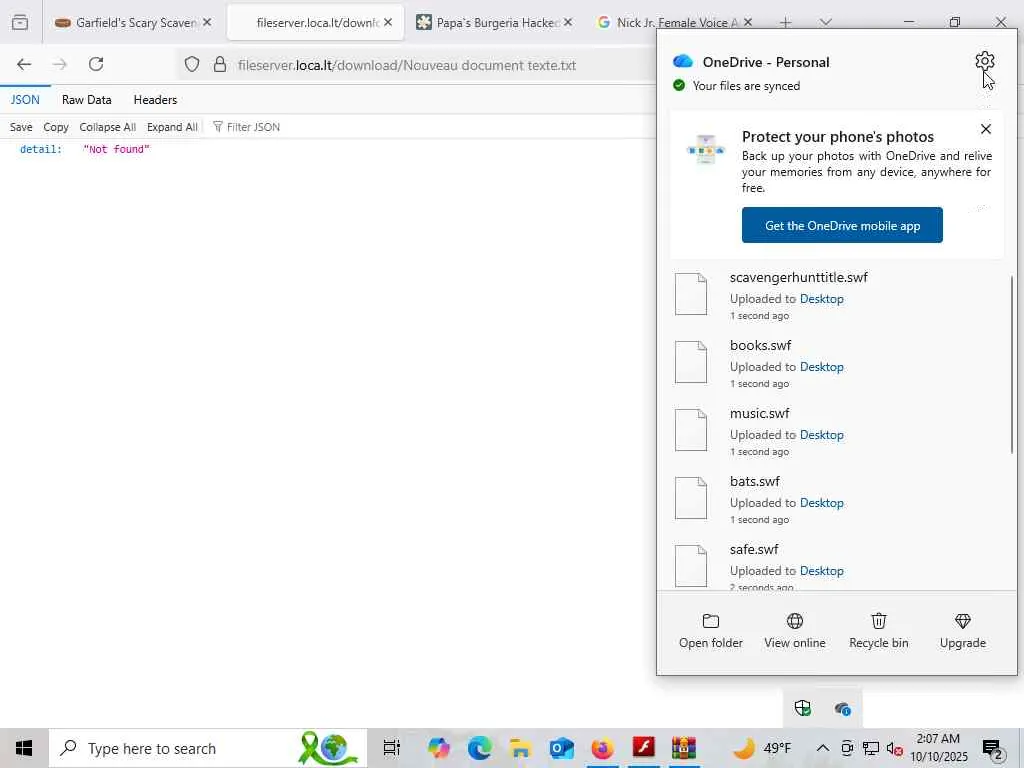Image resolution: width=1024 pixels, height=768 pixels.
Task: Click the OneDrive file list scrollbar
Action: (x=1012, y=364)
